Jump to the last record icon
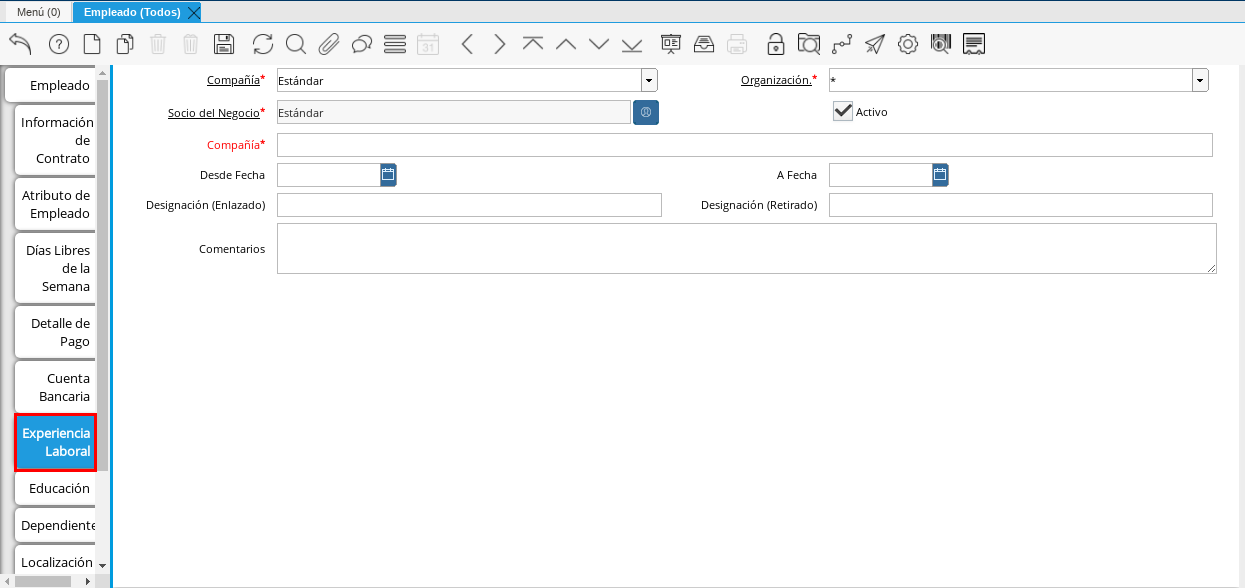The image size is (1245, 588). pos(632,44)
